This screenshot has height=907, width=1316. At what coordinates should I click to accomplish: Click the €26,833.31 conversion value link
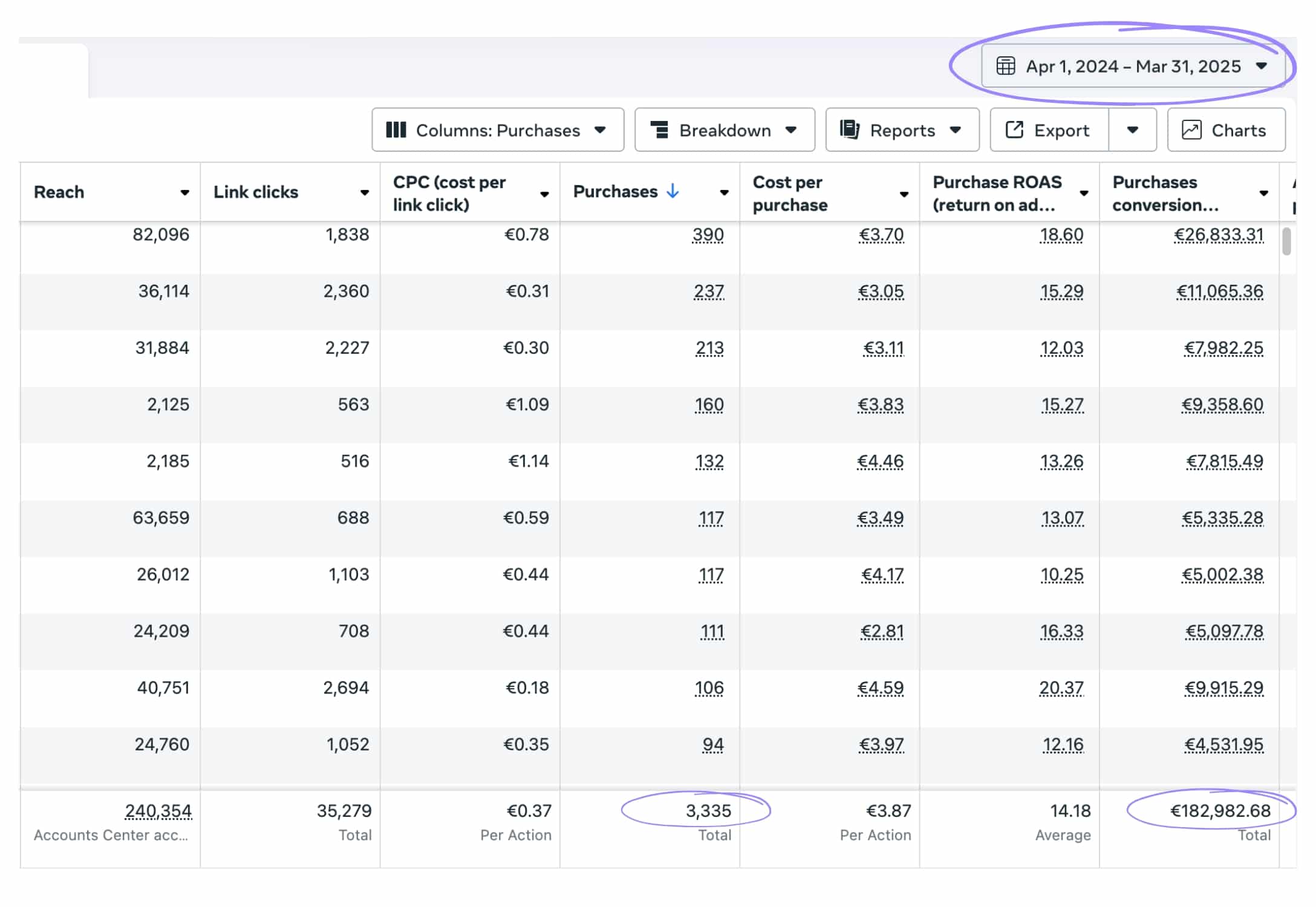(x=1218, y=235)
